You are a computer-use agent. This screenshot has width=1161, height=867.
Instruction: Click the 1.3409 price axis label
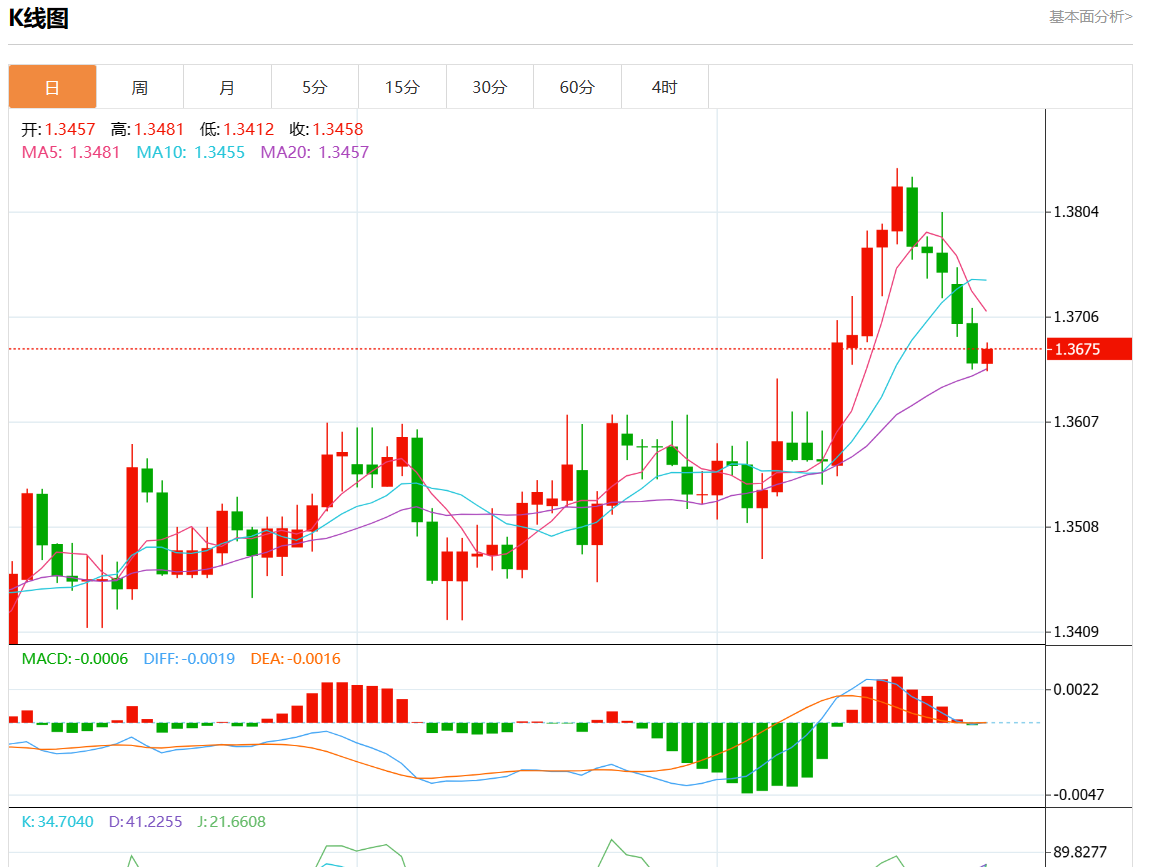click(x=1076, y=632)
